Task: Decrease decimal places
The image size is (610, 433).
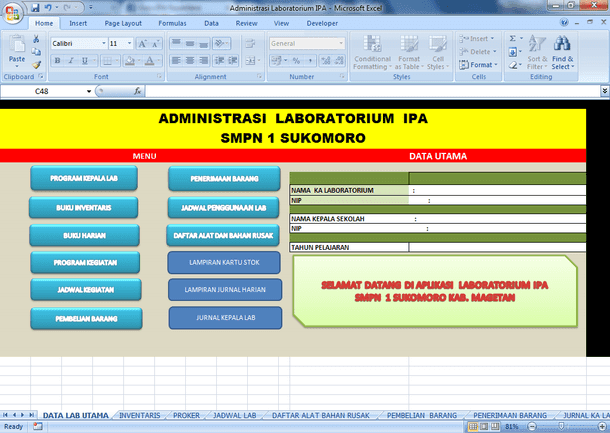Action: (339, 61)
